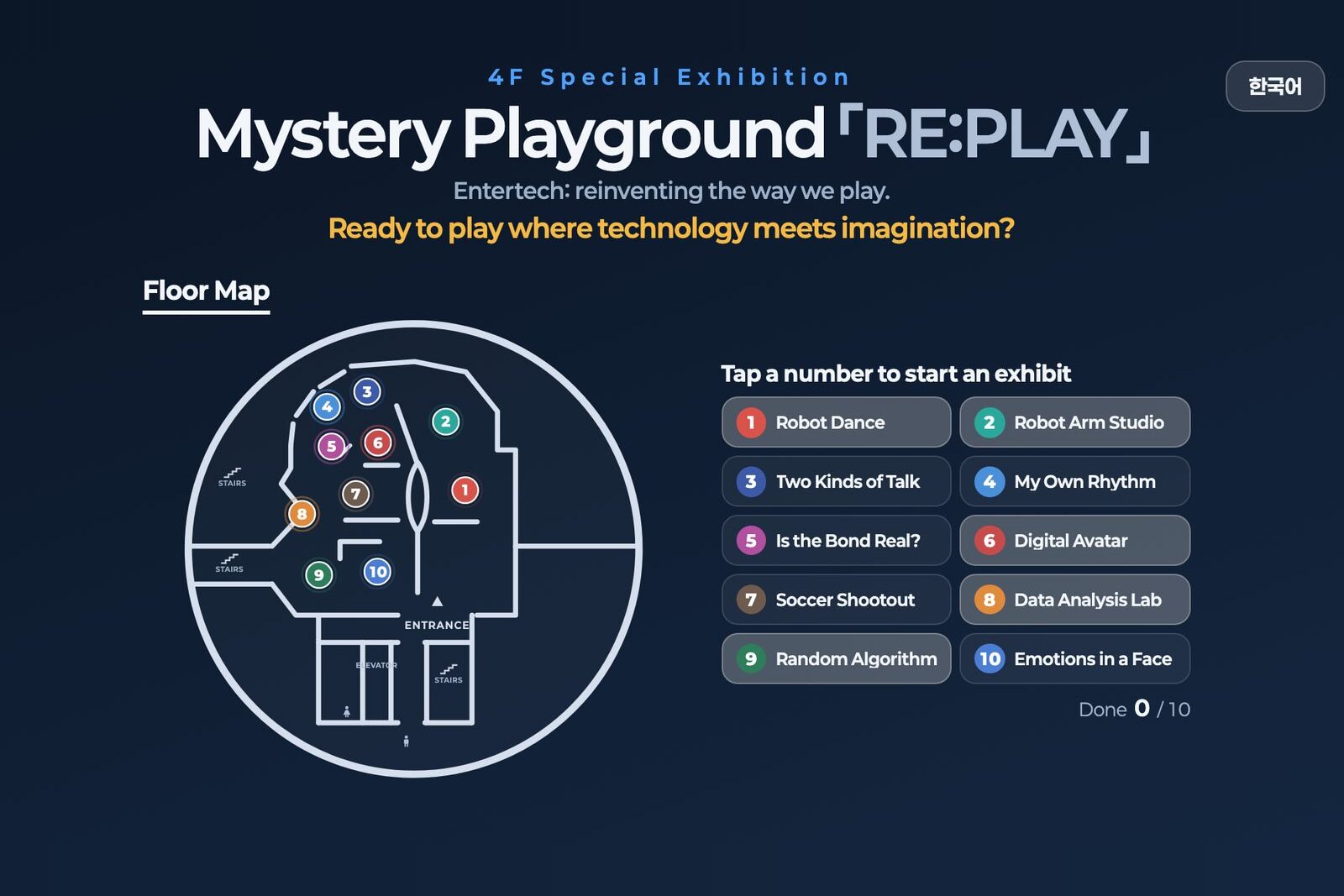Viewport: 1344px width, 896px height.
Task: Start the Emotions in a Face exhibit
Action: pyautogui.click(x=1074, y=659)
